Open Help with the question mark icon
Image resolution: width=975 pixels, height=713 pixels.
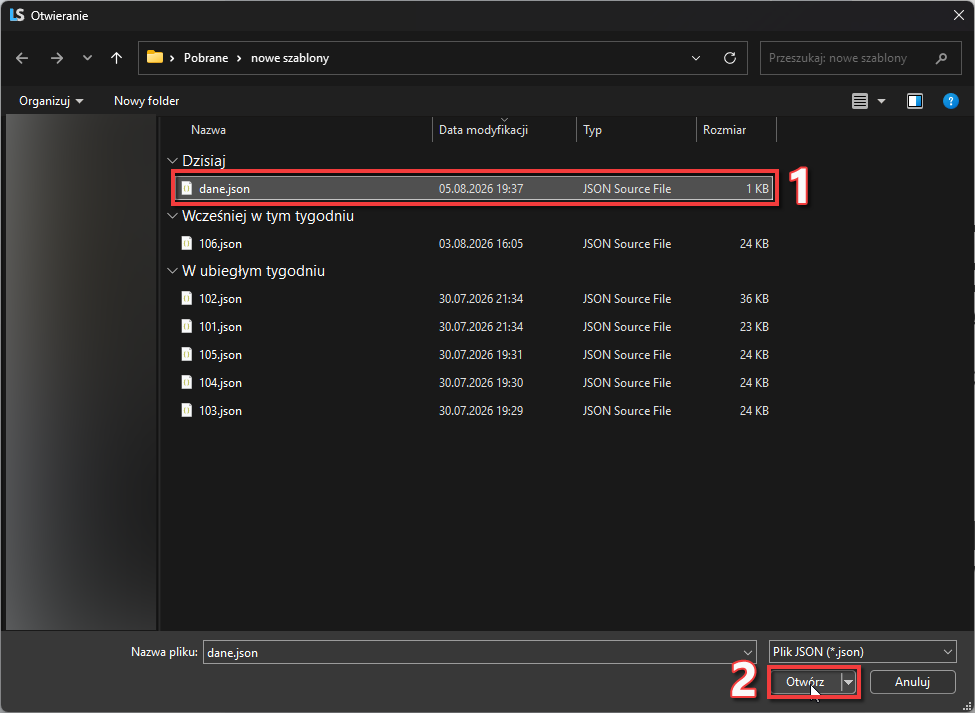(x=951, y=101)
